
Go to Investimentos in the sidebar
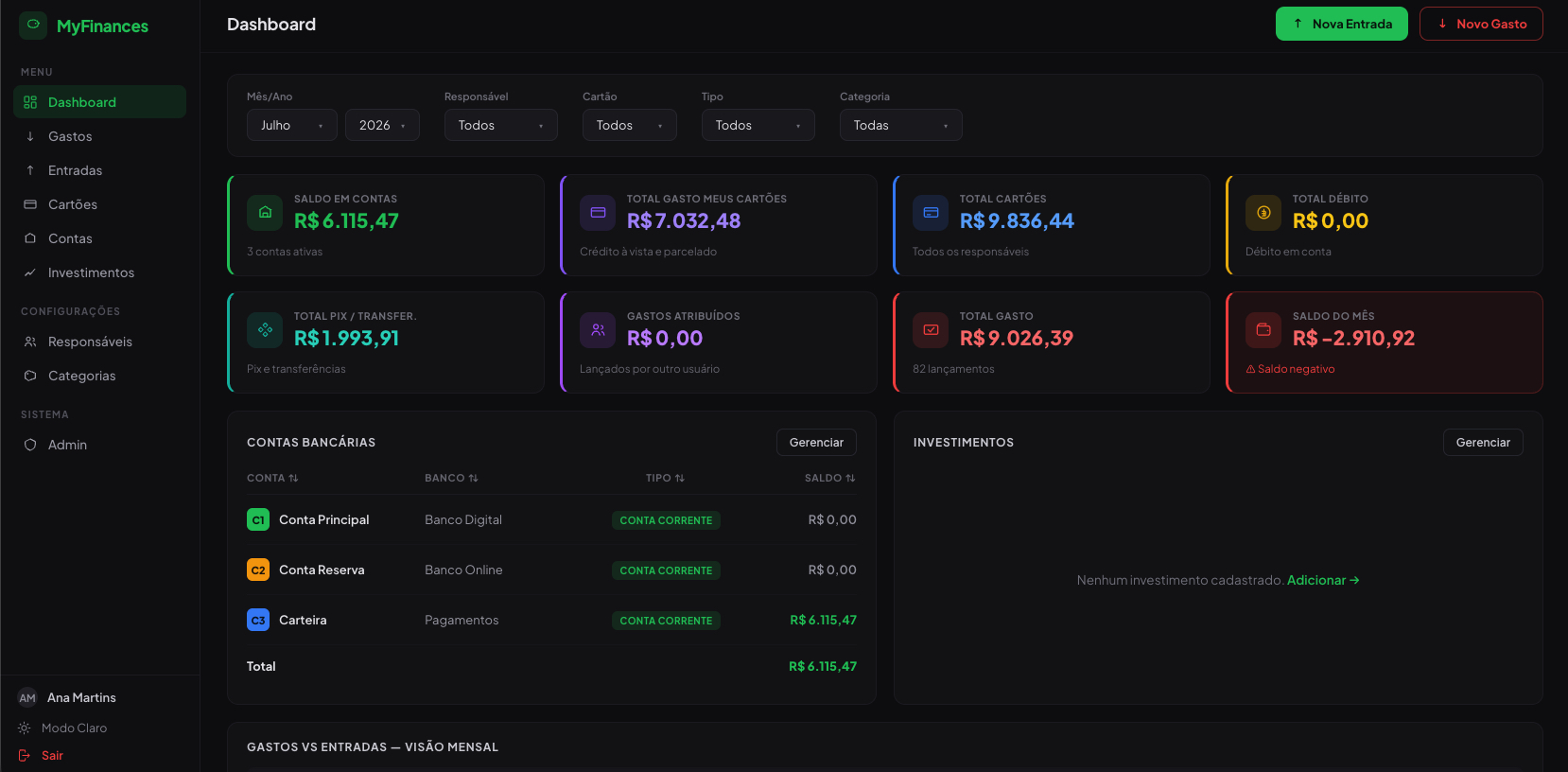click(x=99, y=272)
